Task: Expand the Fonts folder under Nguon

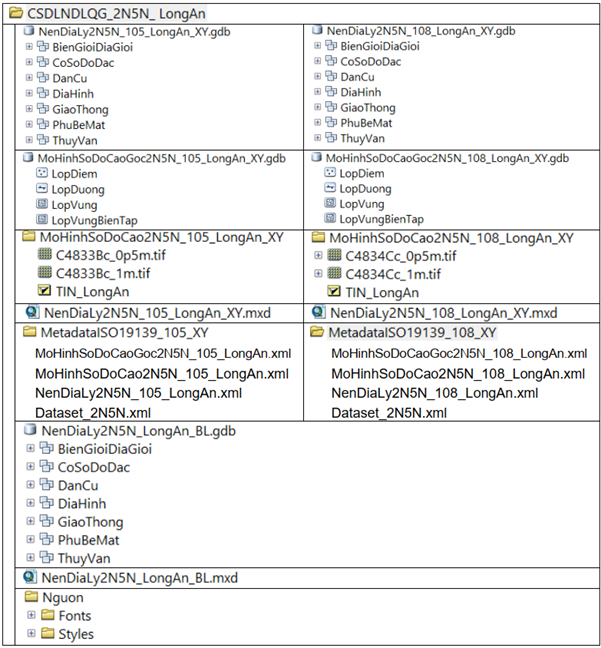Action: pos(31,616)
